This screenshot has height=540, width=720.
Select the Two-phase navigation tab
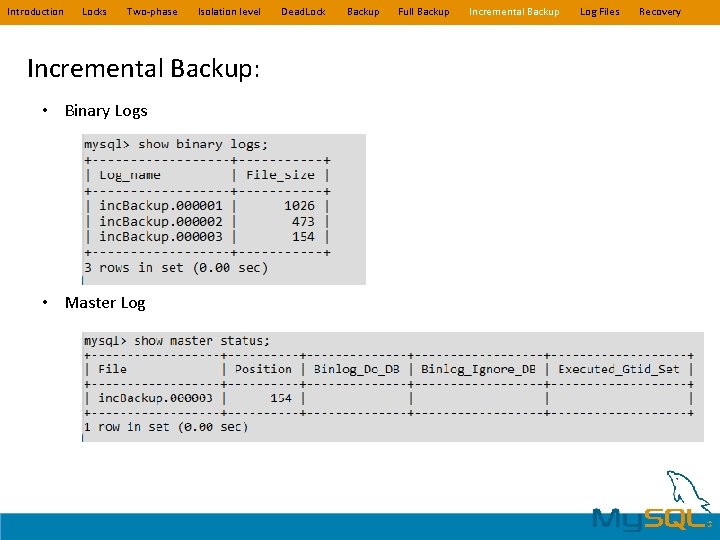[152, 12]
